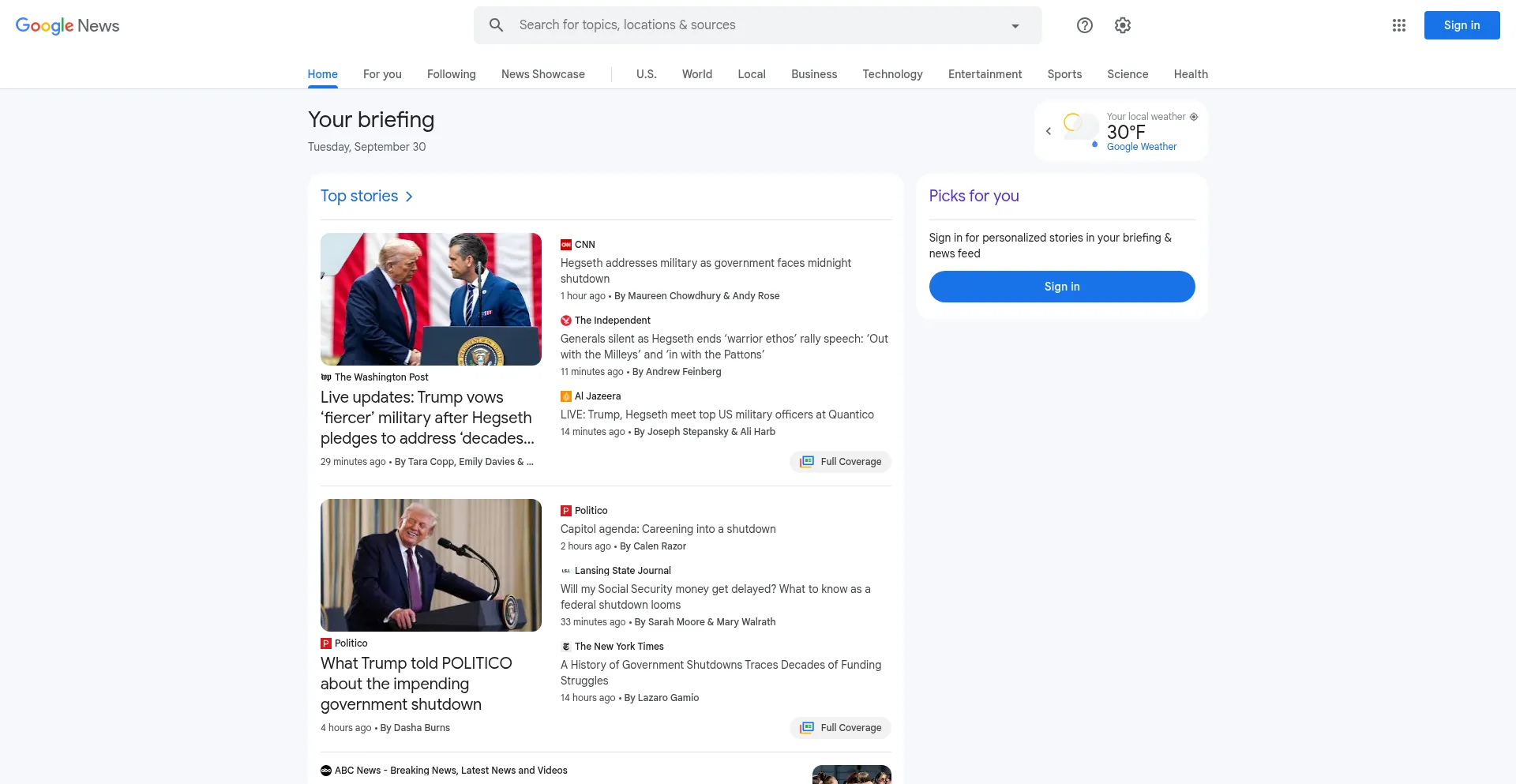Select the Home tab
1516x784 pixels.
(x=322, y=74)
